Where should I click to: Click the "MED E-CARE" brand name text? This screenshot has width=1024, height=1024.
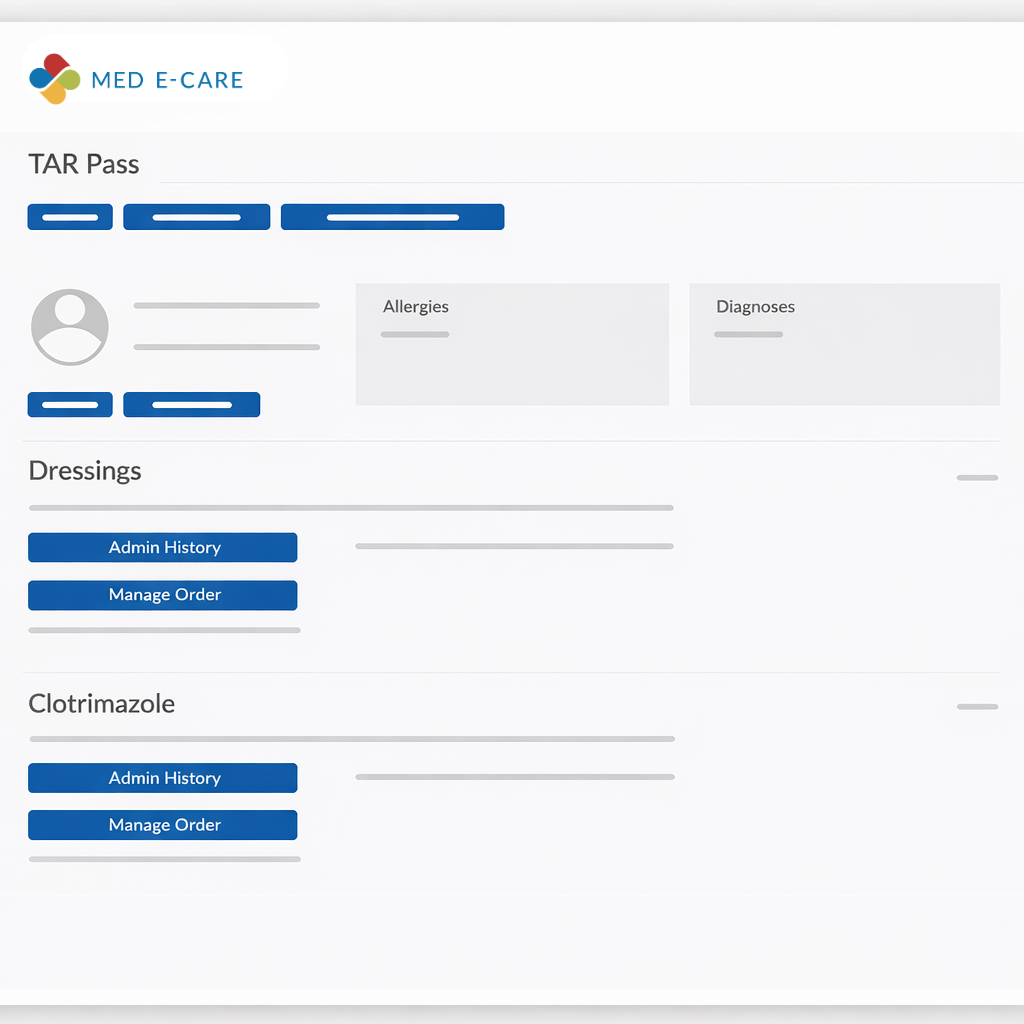[x=167, y=80]
